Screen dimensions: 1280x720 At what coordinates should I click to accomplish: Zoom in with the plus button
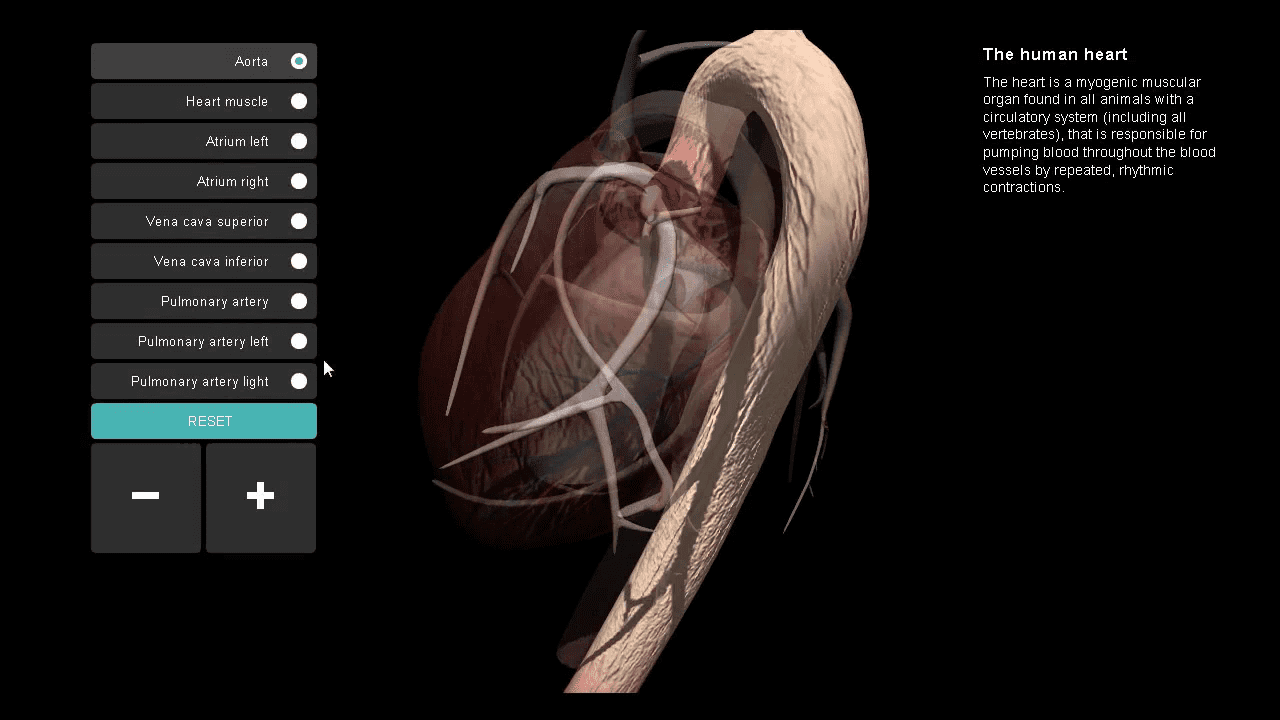point(261,497)
